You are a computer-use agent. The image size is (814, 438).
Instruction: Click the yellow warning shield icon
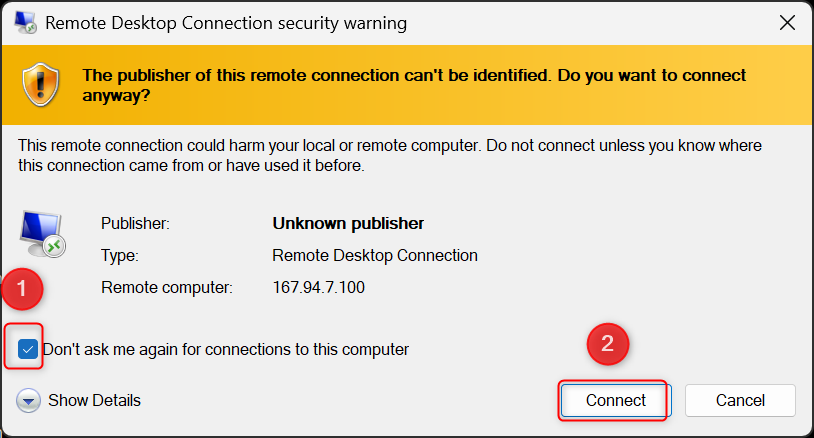point(43,83)
